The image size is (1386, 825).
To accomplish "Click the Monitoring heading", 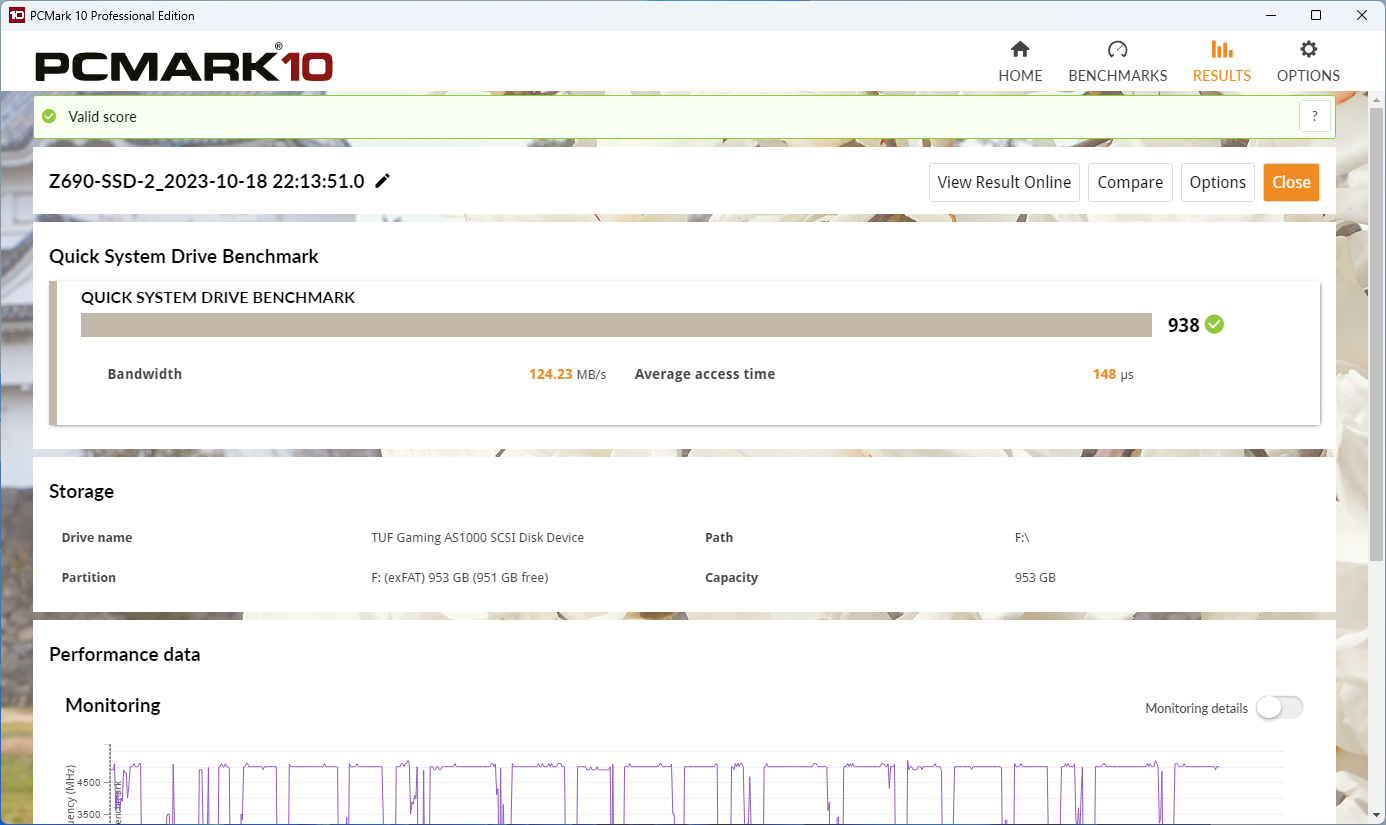I will tap(113, 706).
